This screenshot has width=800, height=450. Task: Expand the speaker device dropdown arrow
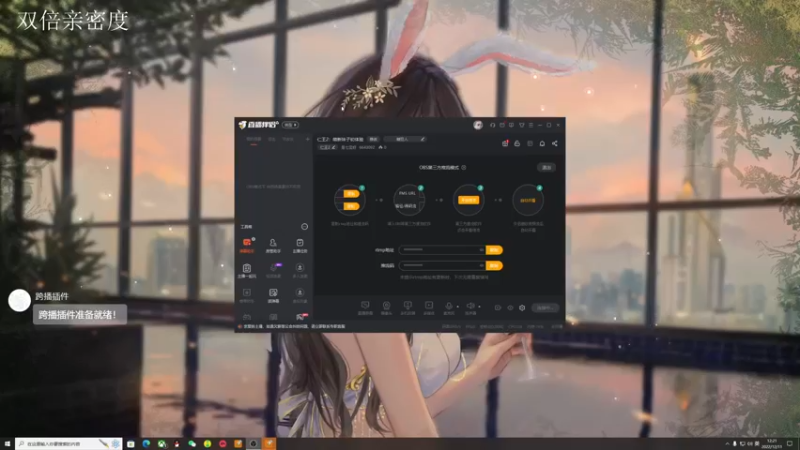479,307
